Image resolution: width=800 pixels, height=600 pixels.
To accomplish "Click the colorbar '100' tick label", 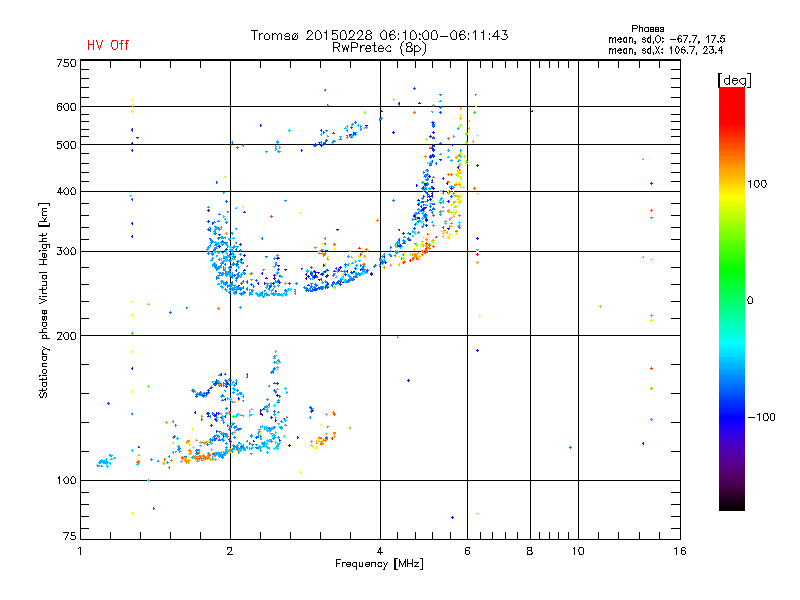I will click(x=757, y=184).
